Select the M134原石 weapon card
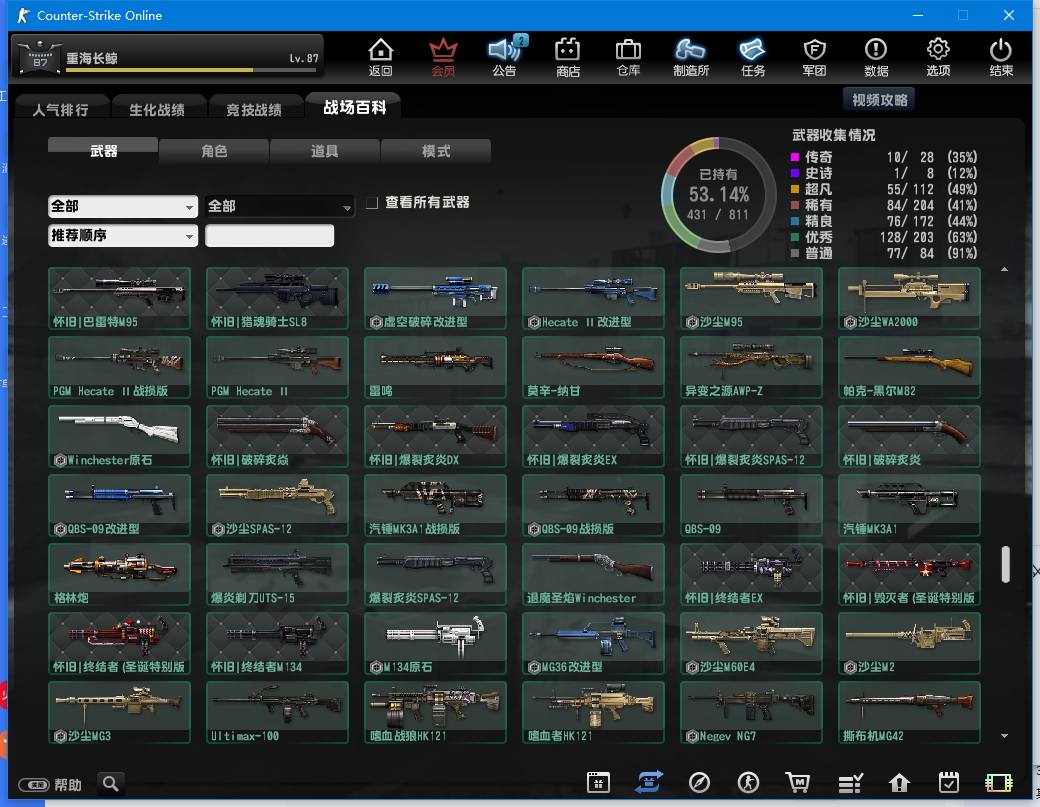 click(x=435, y=643)
